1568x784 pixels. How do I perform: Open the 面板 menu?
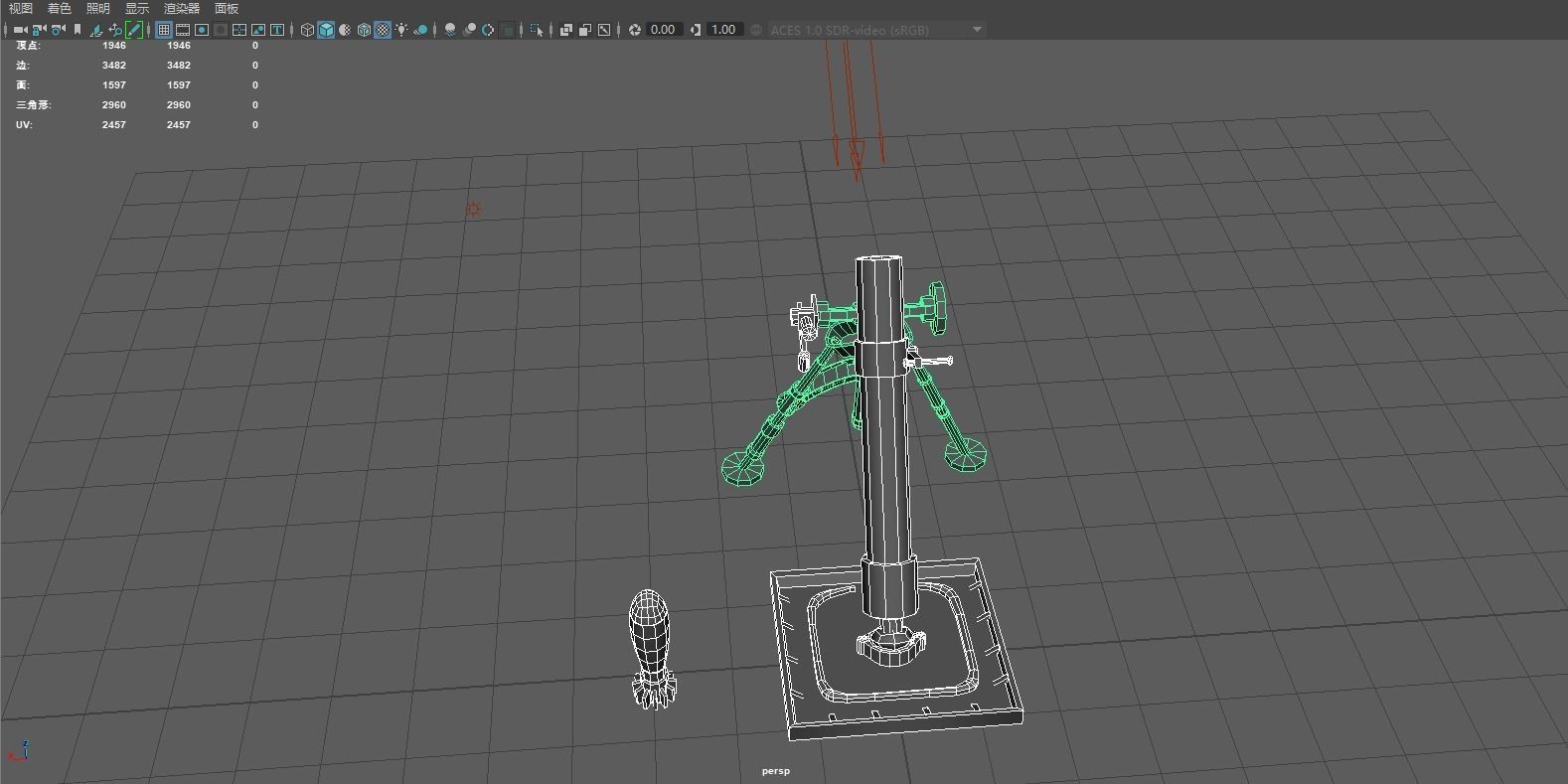click(227, 8)
